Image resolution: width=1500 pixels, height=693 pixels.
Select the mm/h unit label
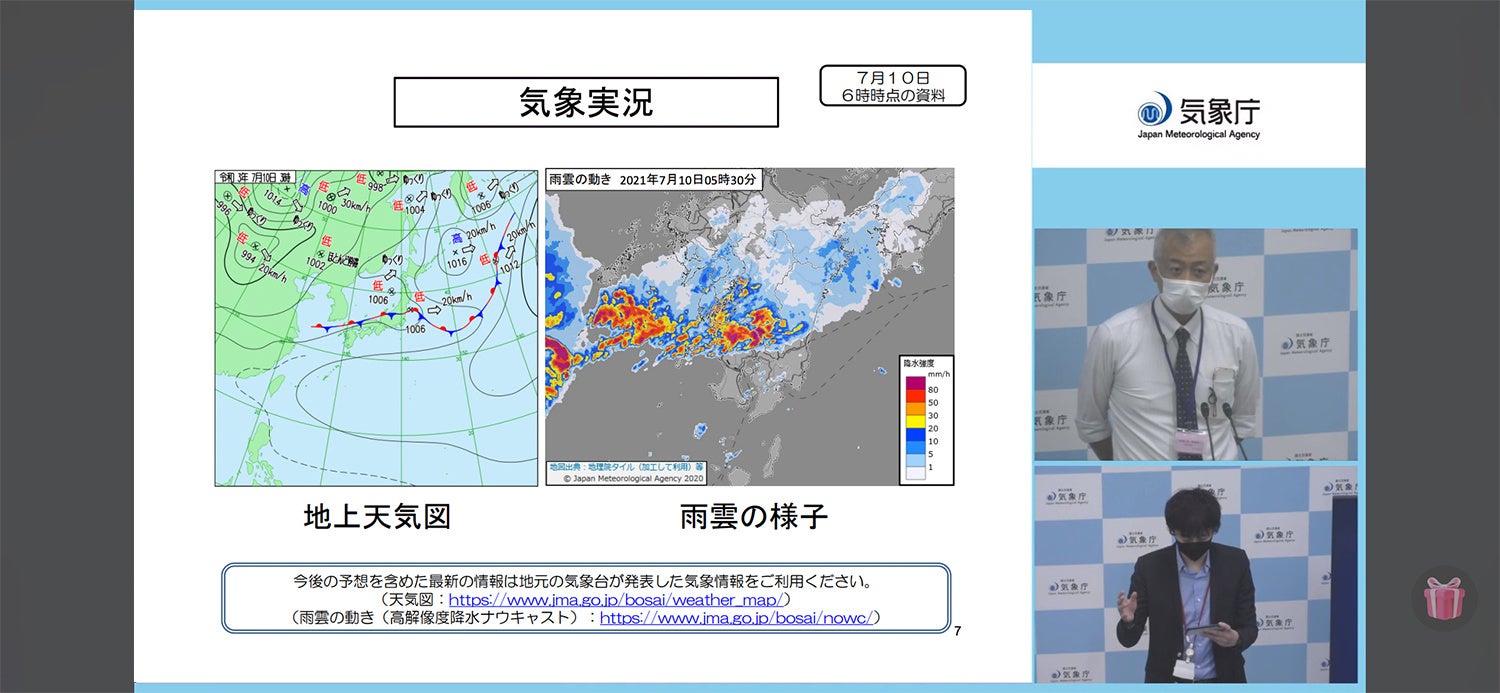coord(937,373)
